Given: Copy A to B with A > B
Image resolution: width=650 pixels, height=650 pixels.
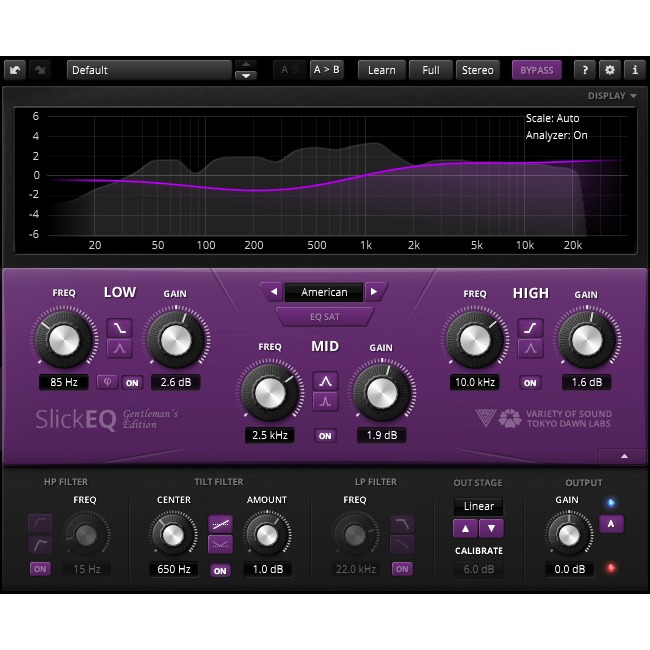Looking at the screenshot, I should pos(327,70).
